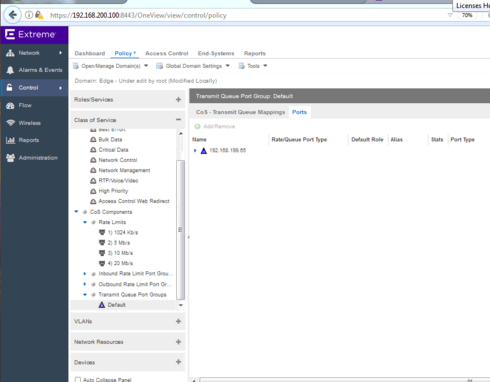This screenshot has height=382, width=490.
Task: Click the insecure connection lock warning icon
Action: pyautogui.click(x=39, y=15)
